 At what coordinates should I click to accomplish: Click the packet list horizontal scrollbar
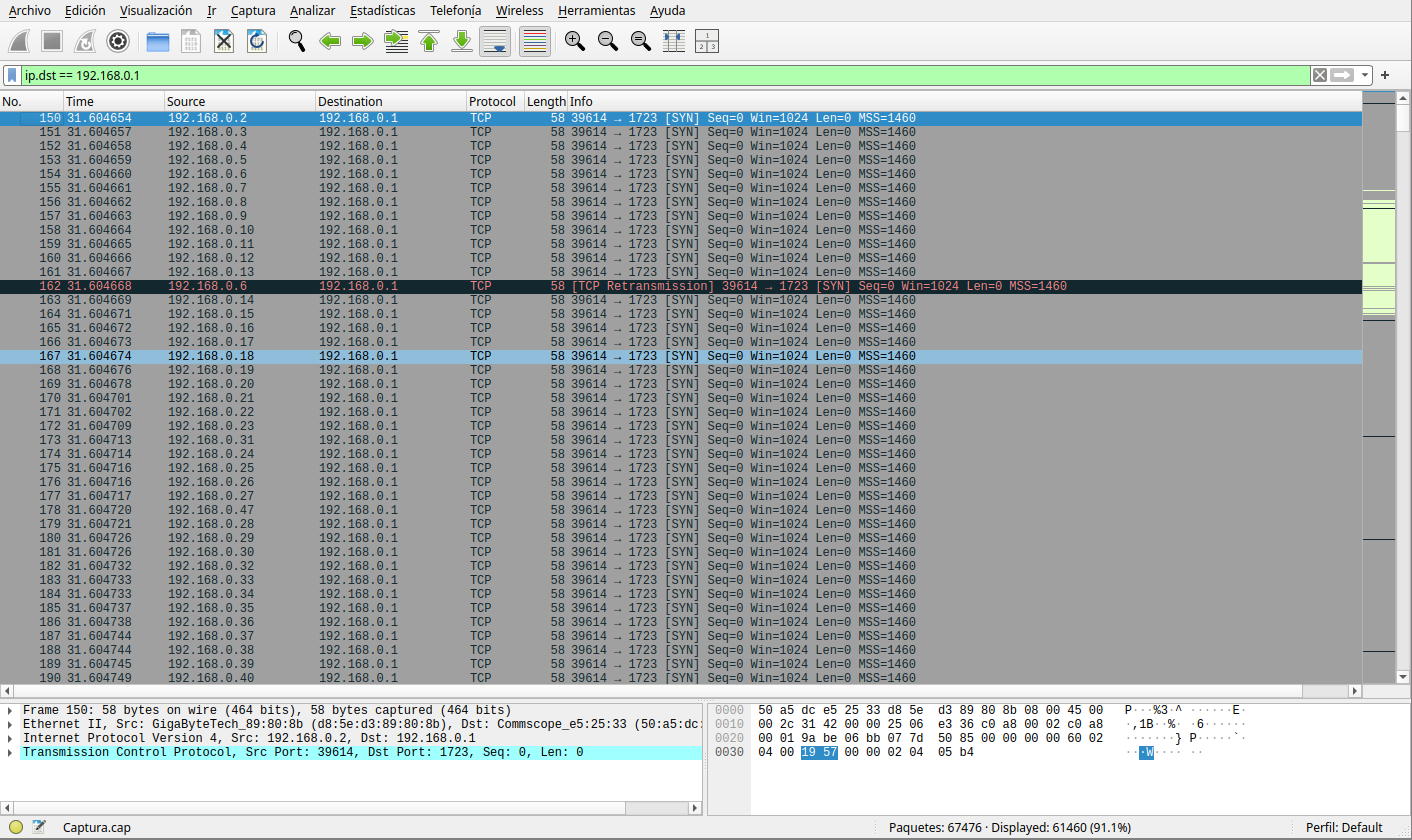pos(681,691)
